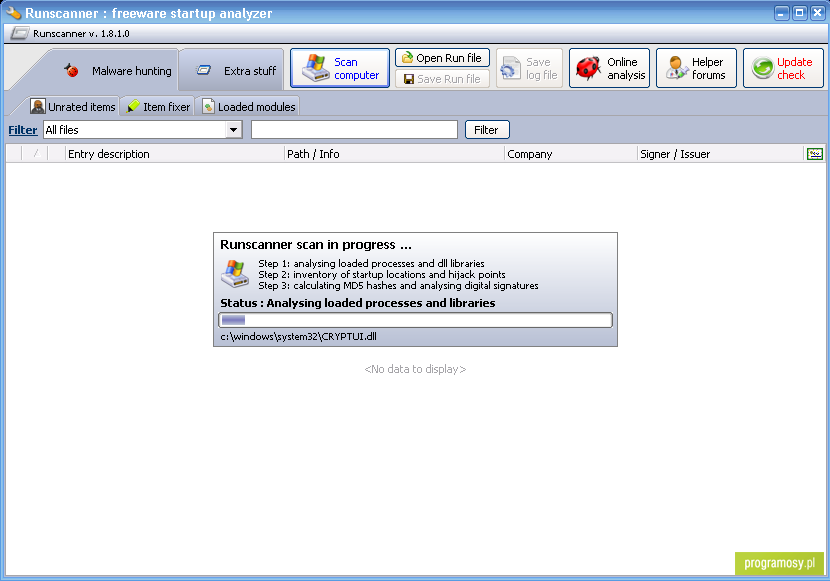Open the Item fixer tab
This screenshot has height=581, width=830.
point(158,106)
